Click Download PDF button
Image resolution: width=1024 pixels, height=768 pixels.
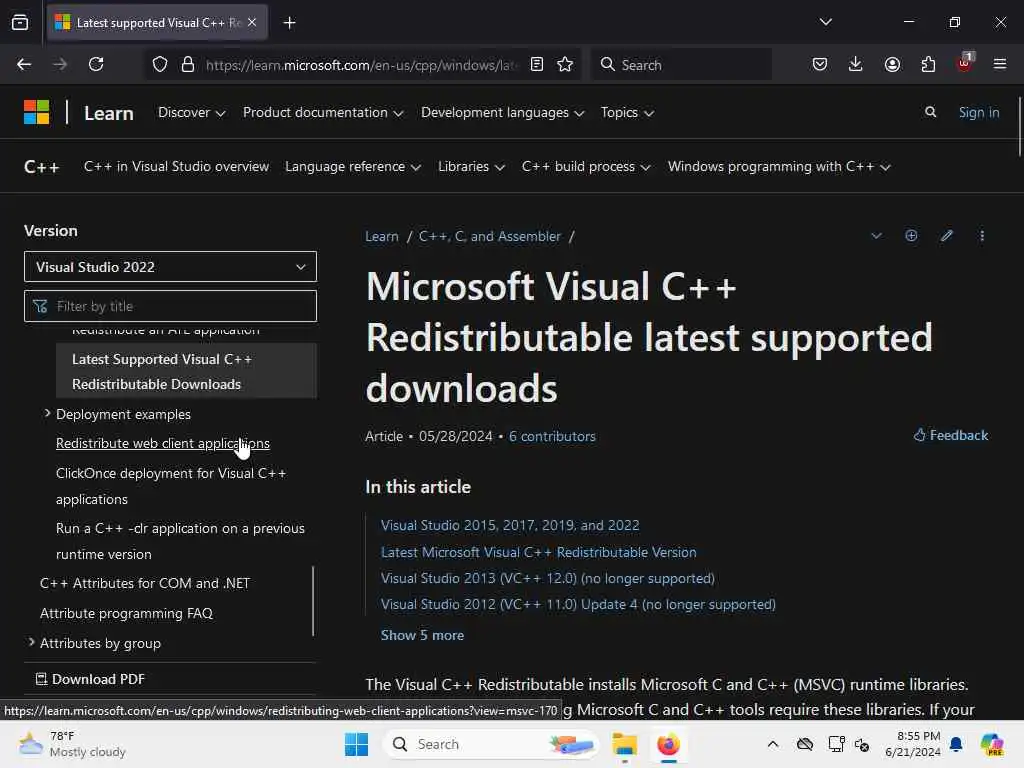90,679
